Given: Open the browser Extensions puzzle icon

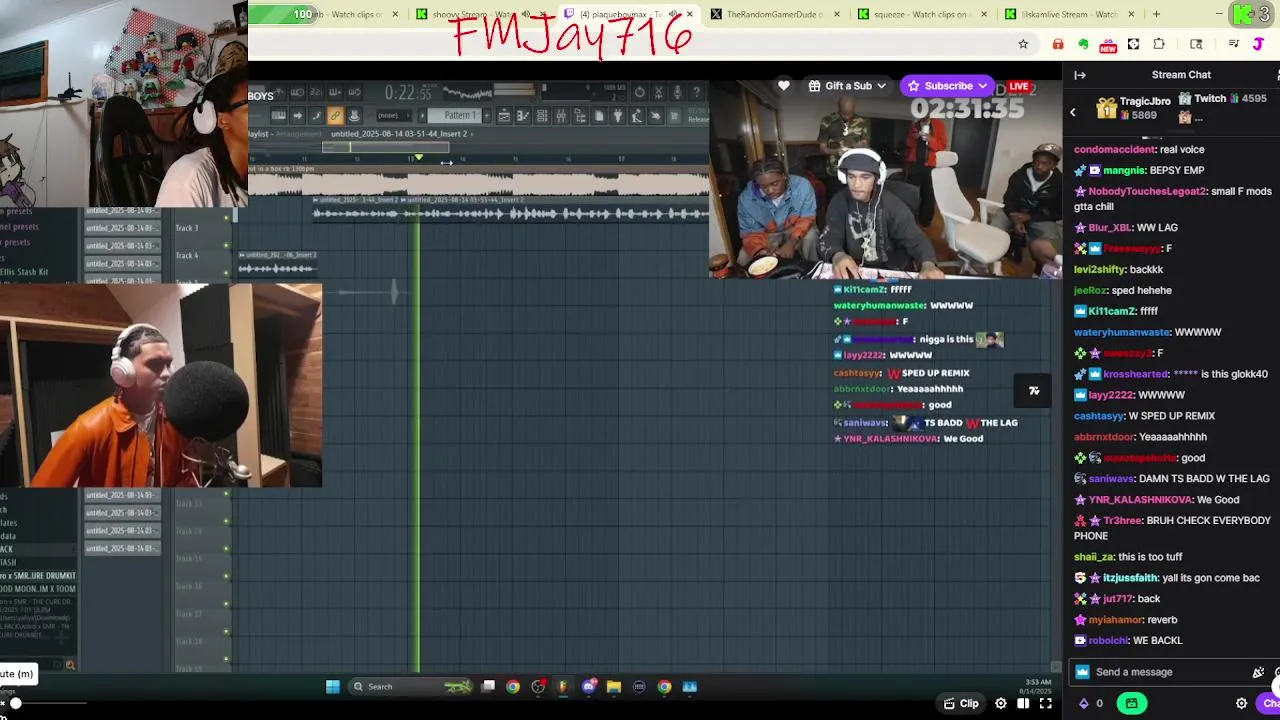Looking at the screenshot, I should pos(1159,44).
